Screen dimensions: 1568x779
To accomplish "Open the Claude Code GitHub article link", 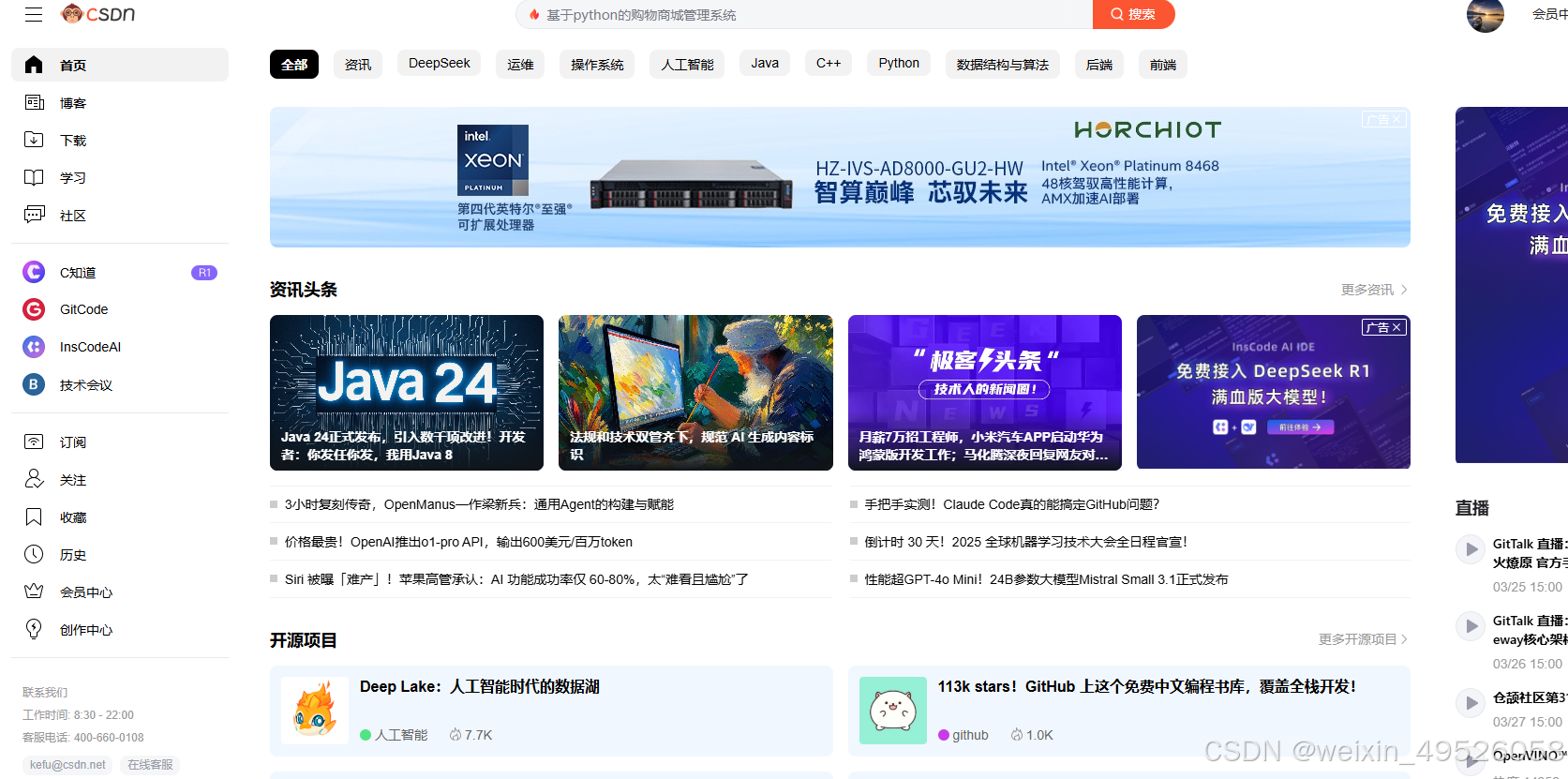I will (1011, 504).
